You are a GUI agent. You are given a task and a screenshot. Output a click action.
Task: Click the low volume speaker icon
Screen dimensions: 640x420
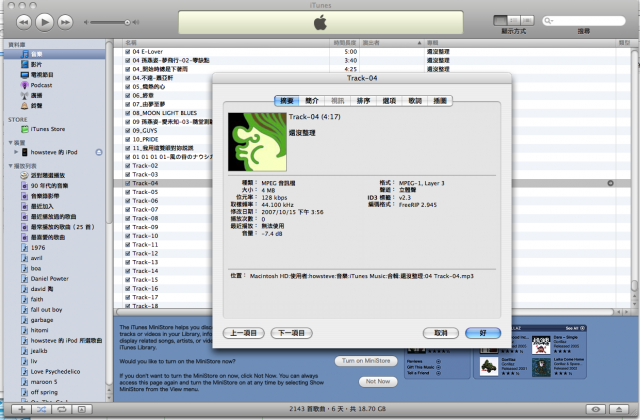(x=86, y=22)
